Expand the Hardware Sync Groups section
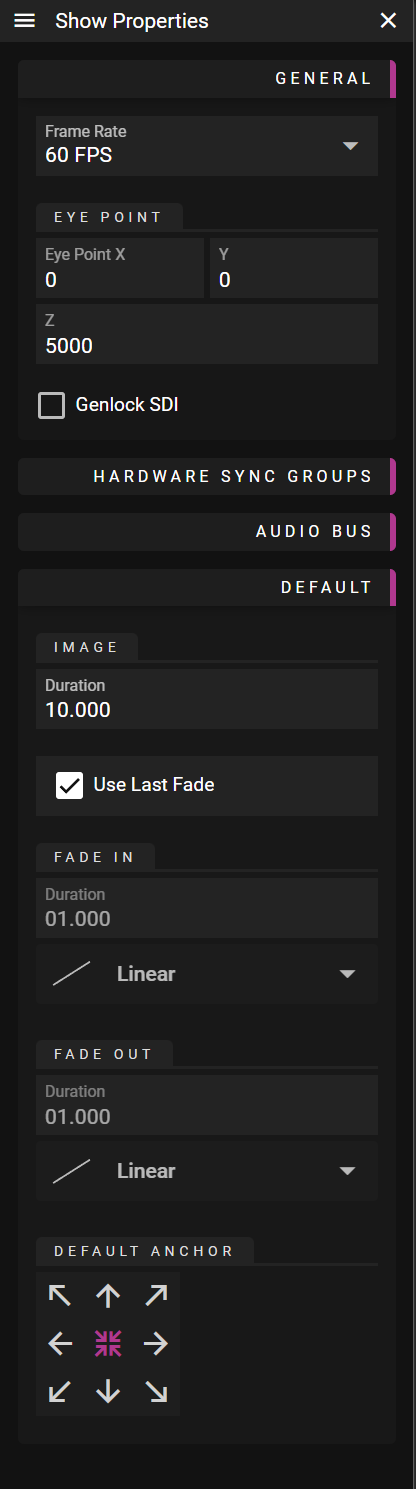 pos(207,477)
